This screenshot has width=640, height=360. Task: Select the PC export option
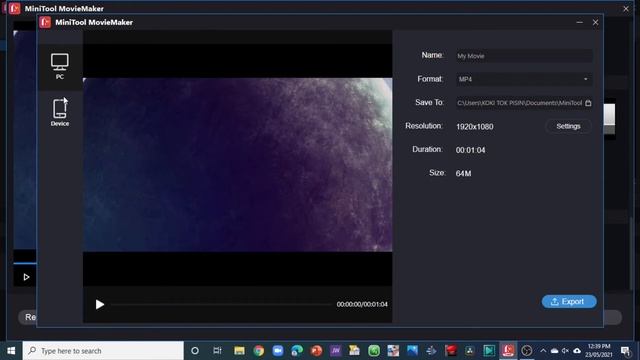[60, 66]
